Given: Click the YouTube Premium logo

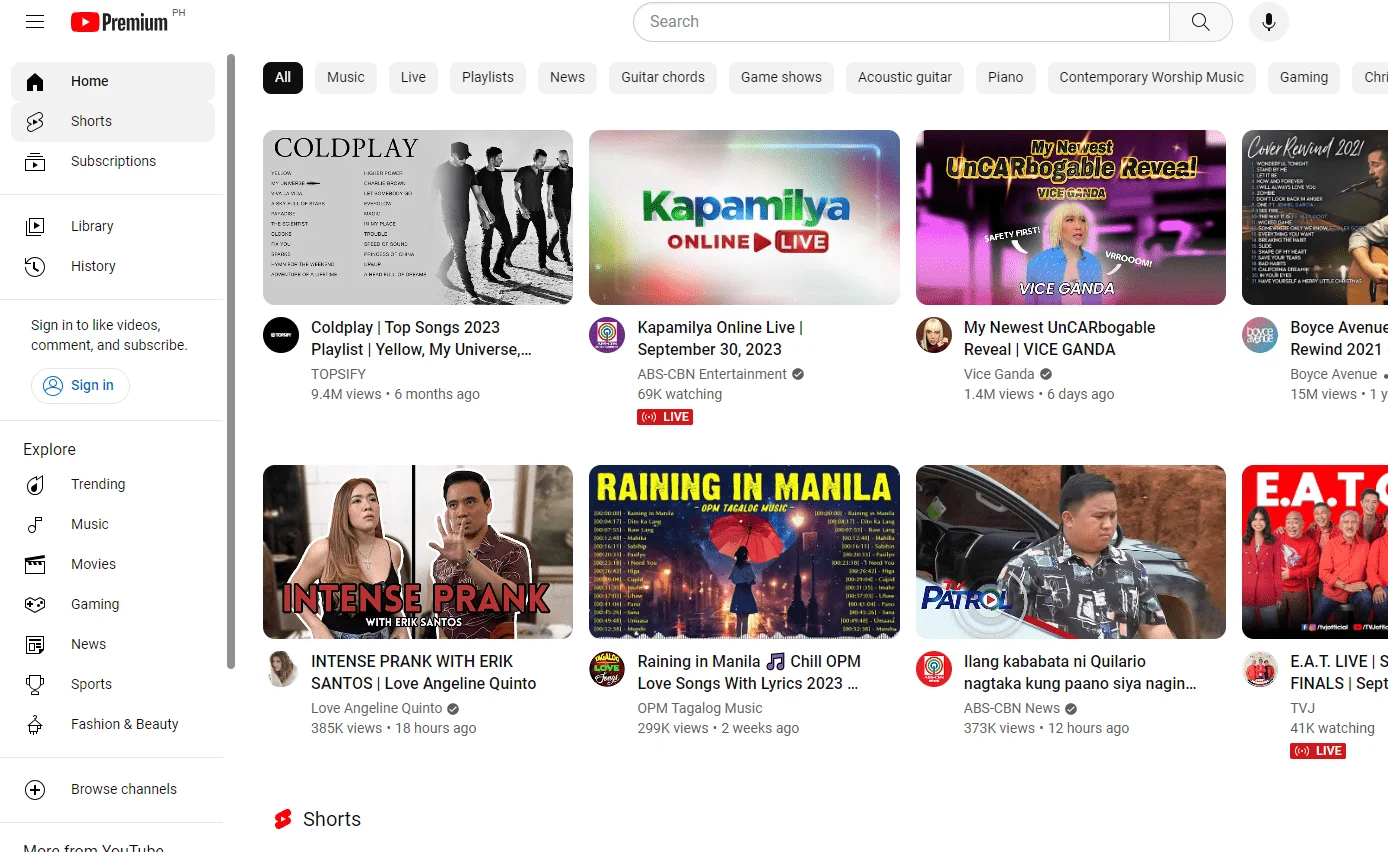Looking at the screenshot, I should click(120, 22).
